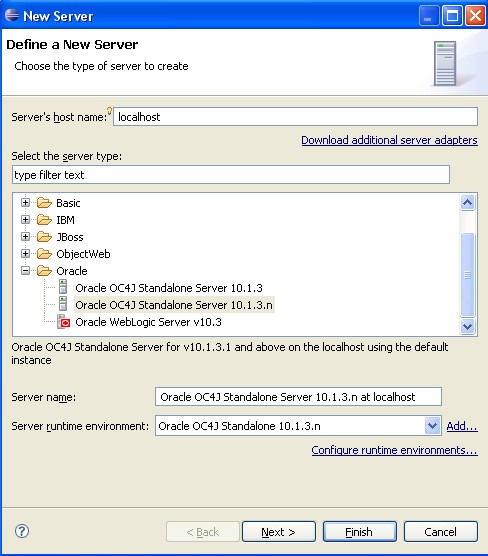Click the ObjectWeb folder icon
Screen dimensions: 488x556
click(44, 254)
